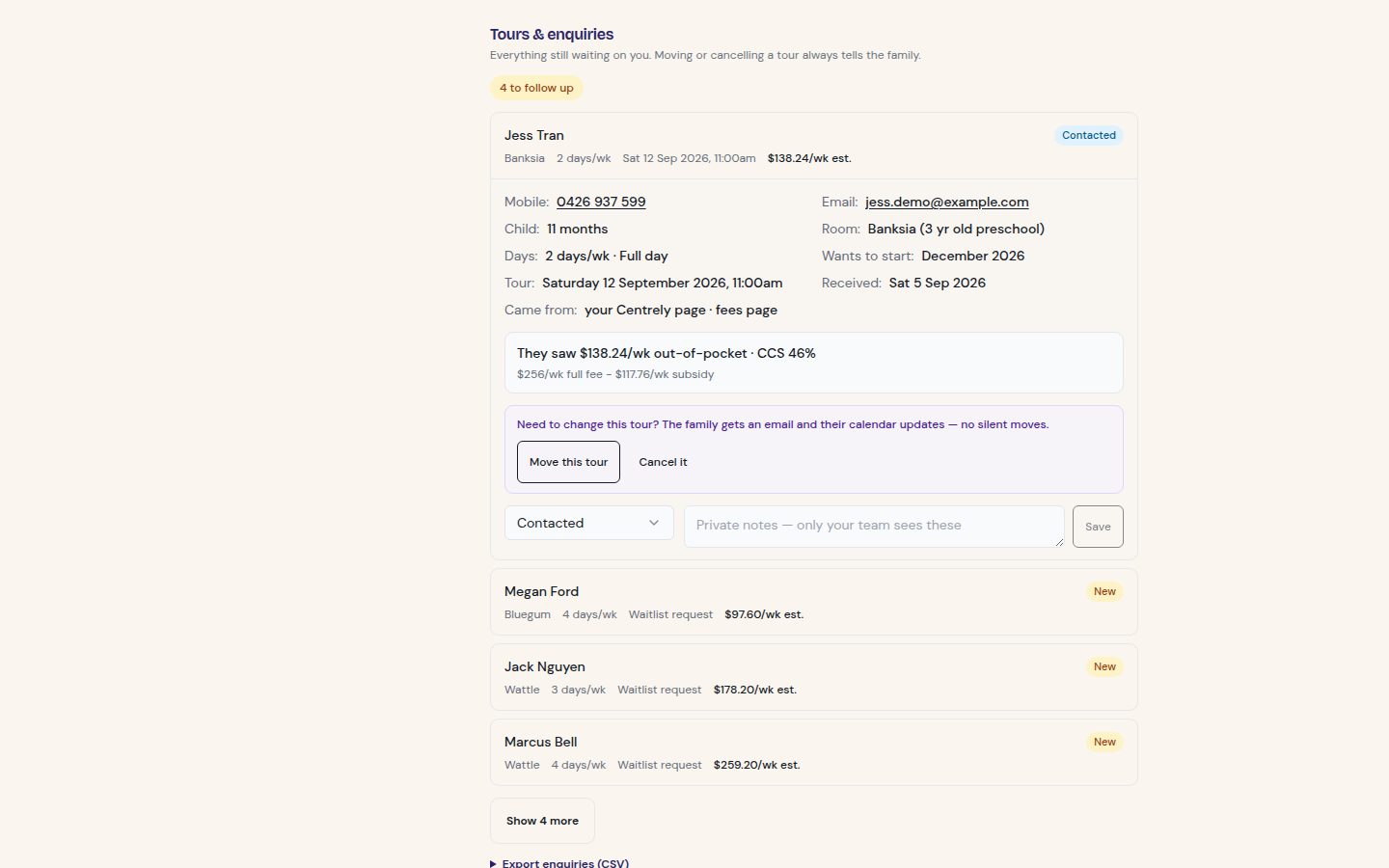Focus the private notes text field

click(x=874, y=527)
